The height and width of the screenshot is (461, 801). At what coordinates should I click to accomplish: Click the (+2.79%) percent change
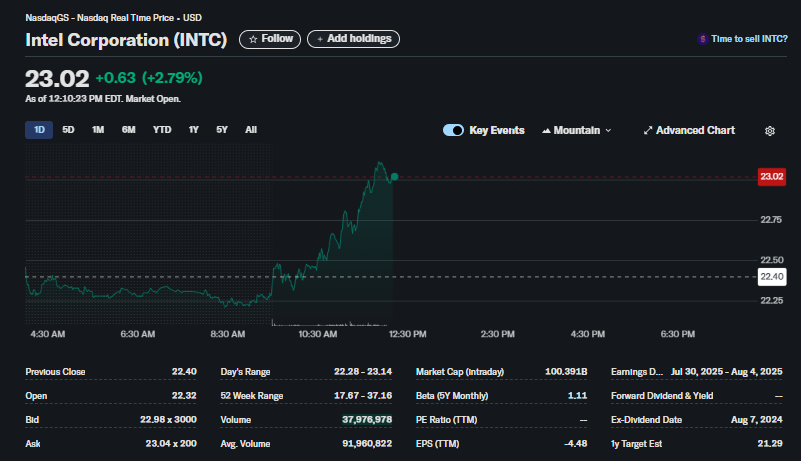coord(172,78)
